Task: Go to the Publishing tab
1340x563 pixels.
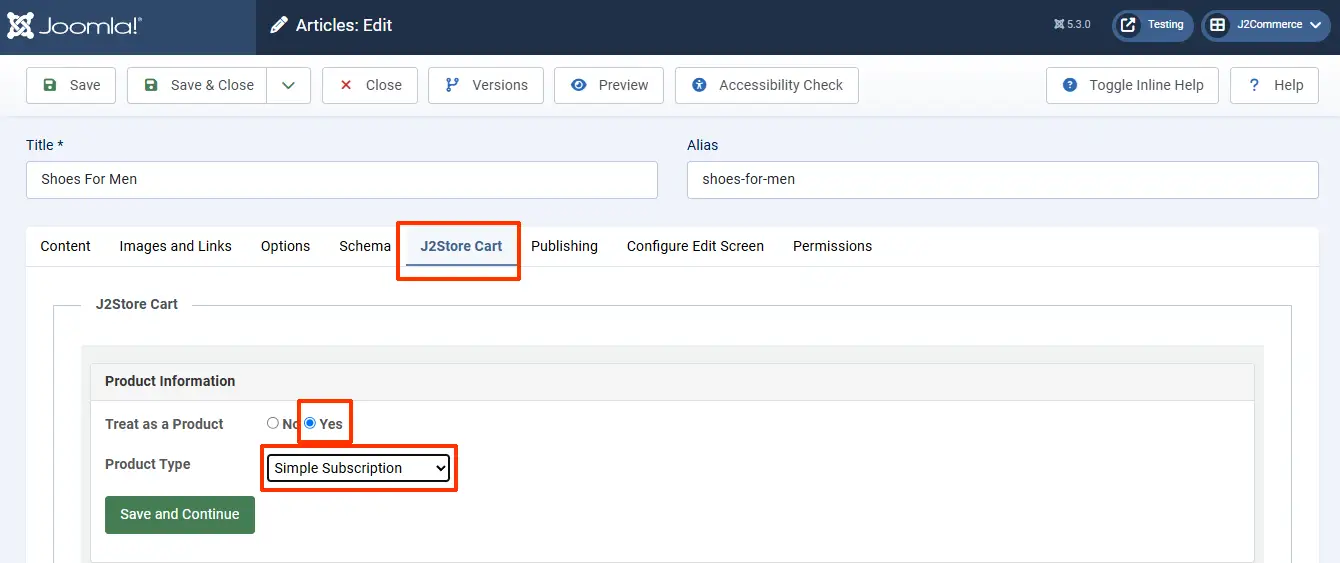Action: point(564,246)
